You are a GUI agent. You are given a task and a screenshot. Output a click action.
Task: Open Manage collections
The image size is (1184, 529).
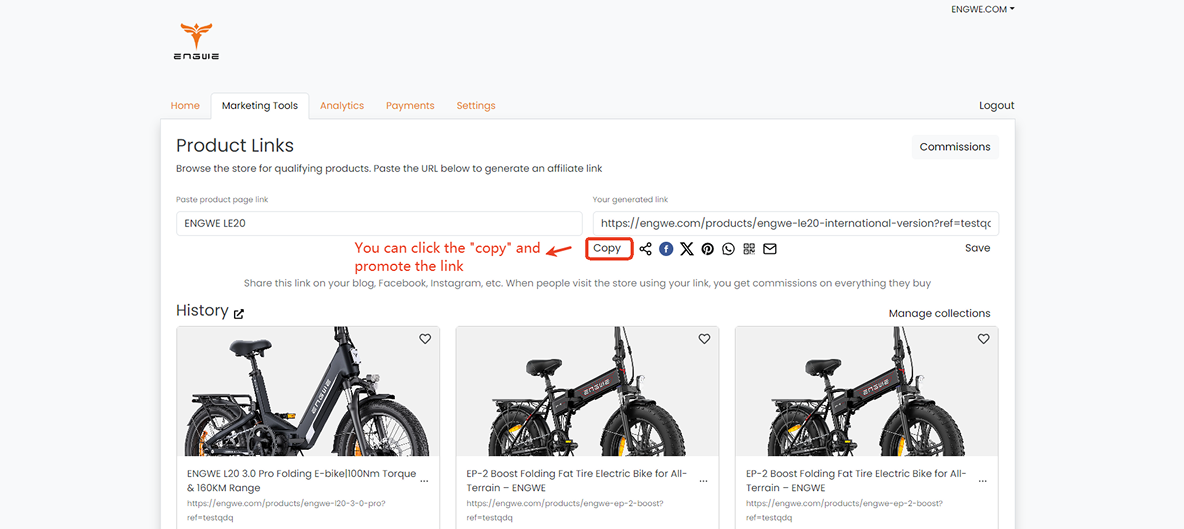pos(939,313)
